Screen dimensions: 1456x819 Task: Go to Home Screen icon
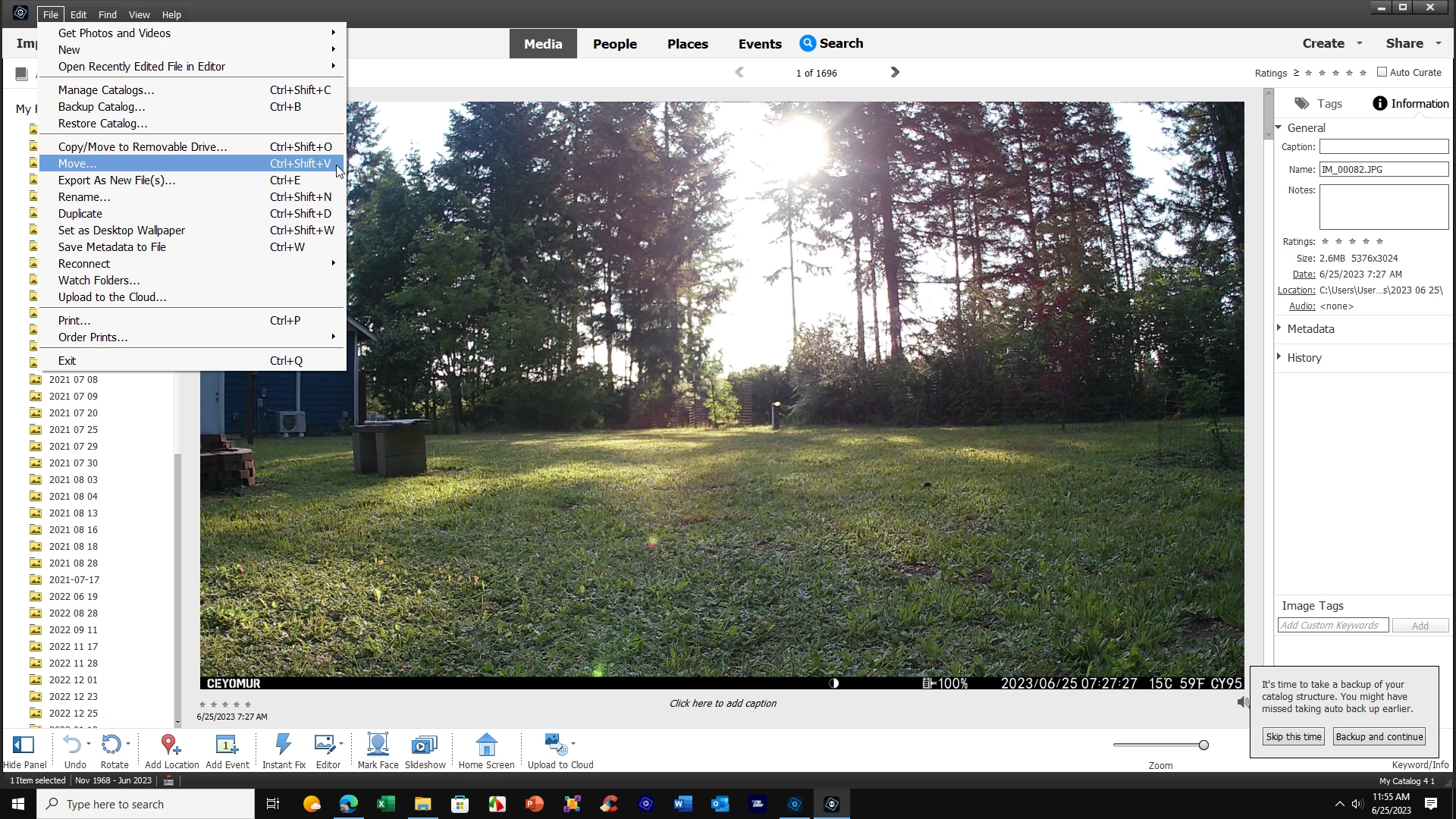(486, 745)
